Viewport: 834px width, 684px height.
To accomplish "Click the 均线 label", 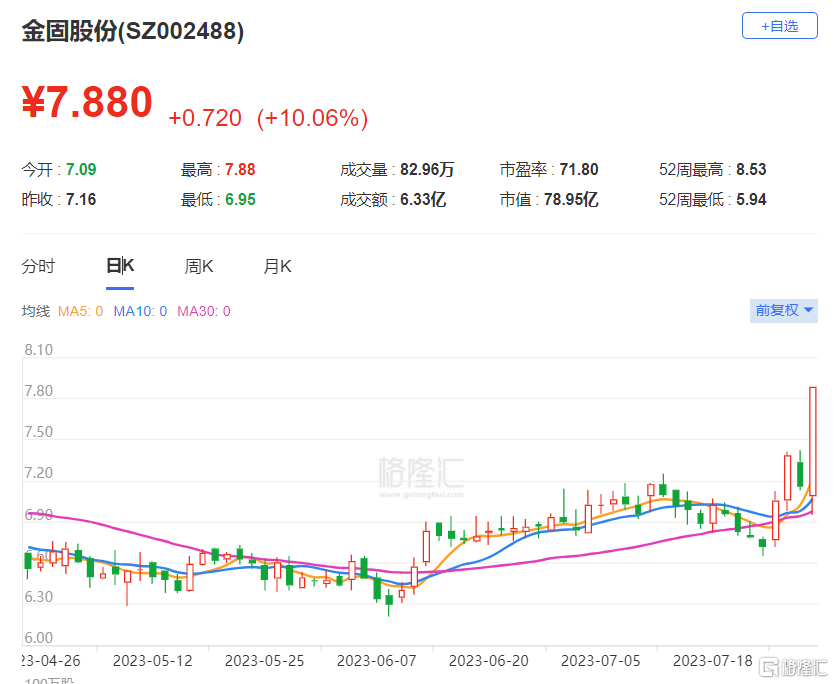I will click(x=36, y=311).
